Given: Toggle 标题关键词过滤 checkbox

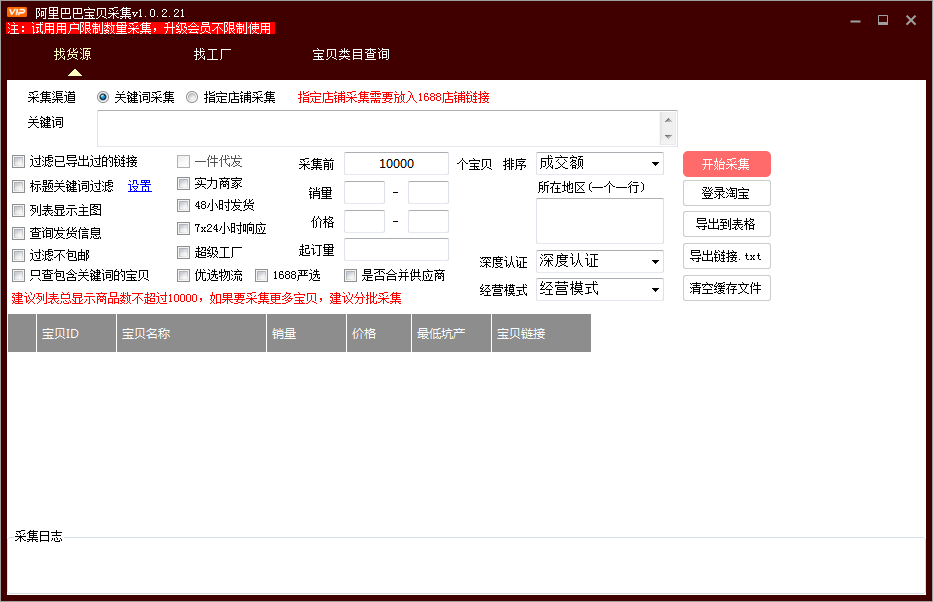Looking at the screenshot, I should click(18, 186).
